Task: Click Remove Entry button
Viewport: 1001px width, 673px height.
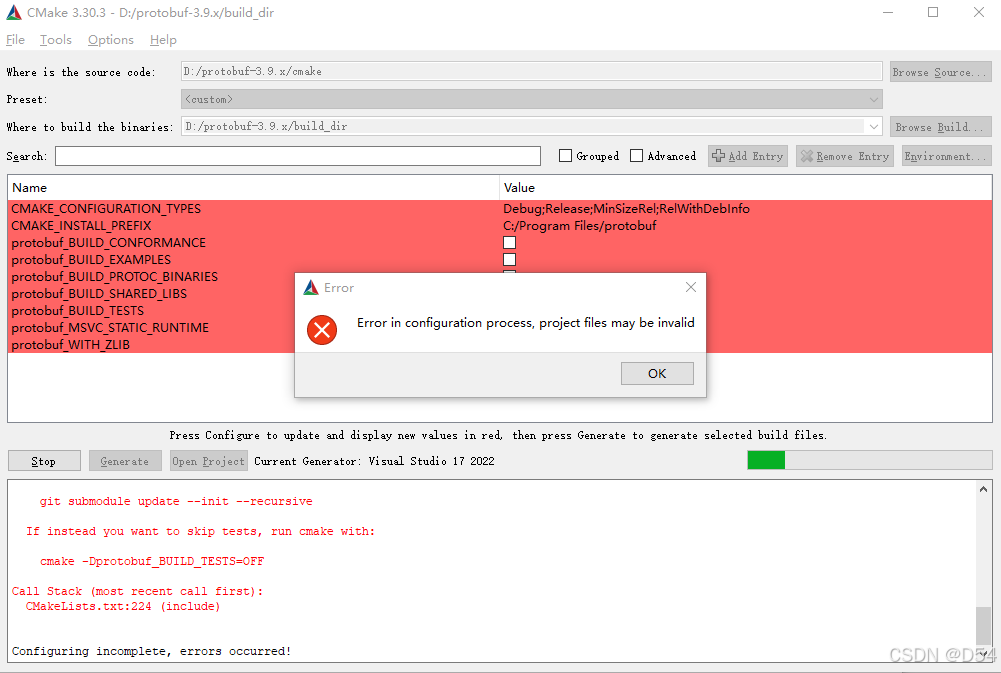Action: (845, 156)
